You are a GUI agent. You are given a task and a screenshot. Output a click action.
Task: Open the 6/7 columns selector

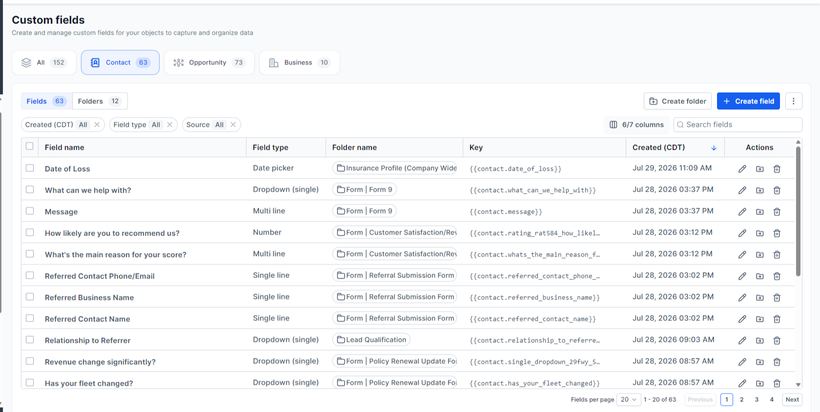(636, 124)
